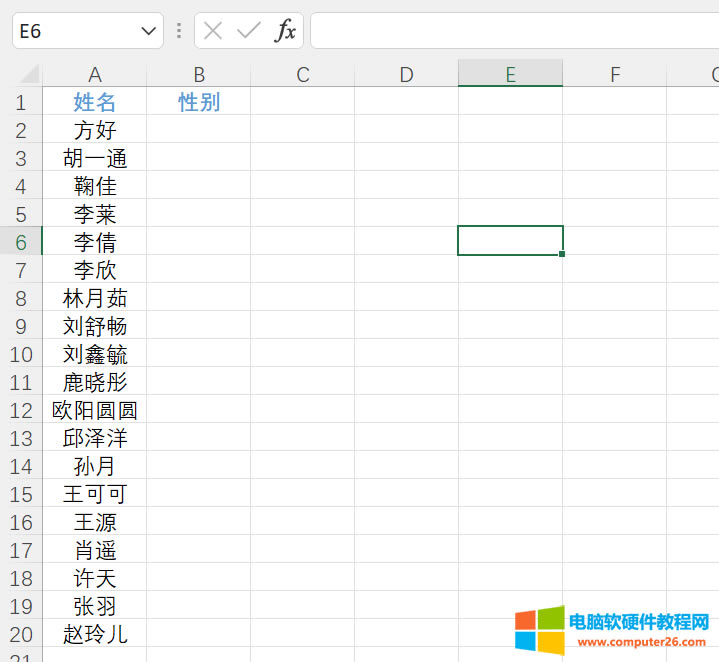This screenshot has height=662, width=719.
Task: Click the 性别 header cell
Action: point(199,102)
